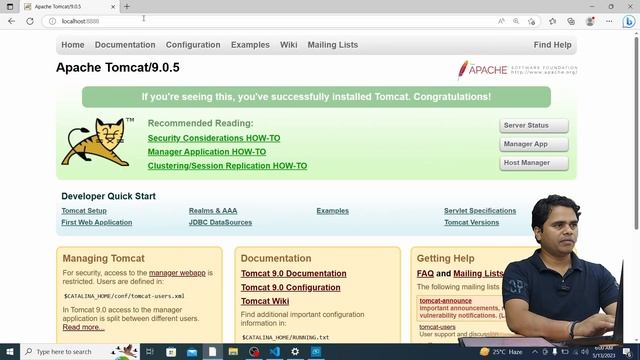Open the Settings and more ellipsis menu
This screenshot has width=640, height=360.
click(x=609, y=21)
